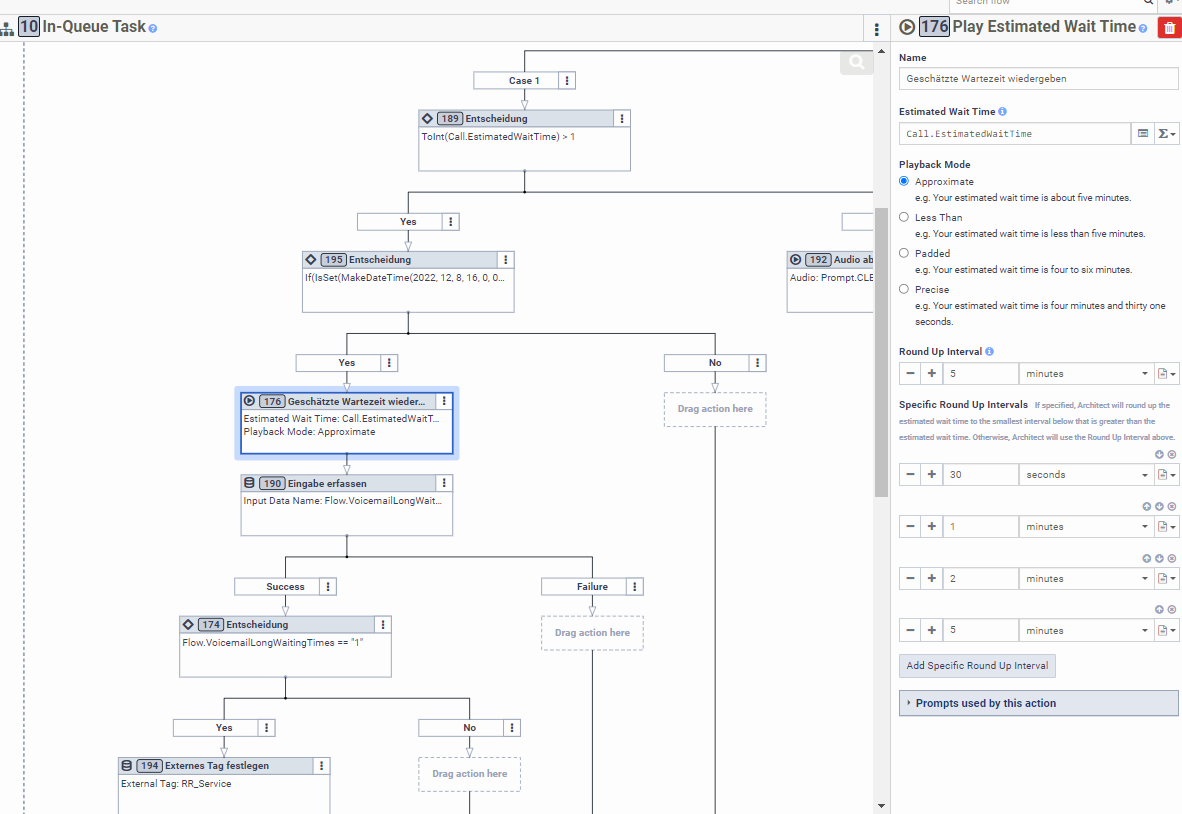Open expression mode dropdown for 30 seconds row
Viewport: 1182px width, 814px height.
coord(1166,474)
